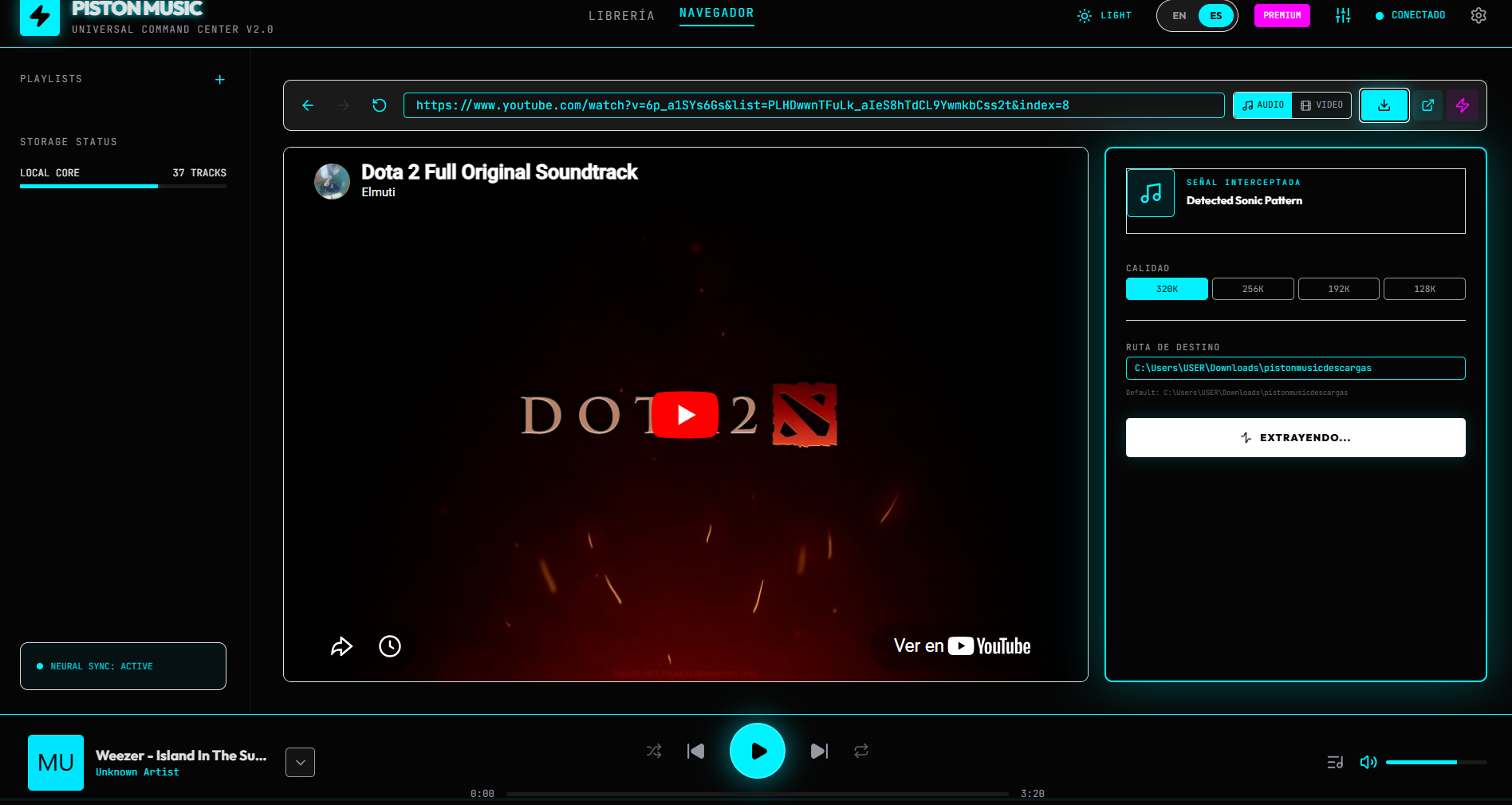Select Video download mode

[1321, 105]
